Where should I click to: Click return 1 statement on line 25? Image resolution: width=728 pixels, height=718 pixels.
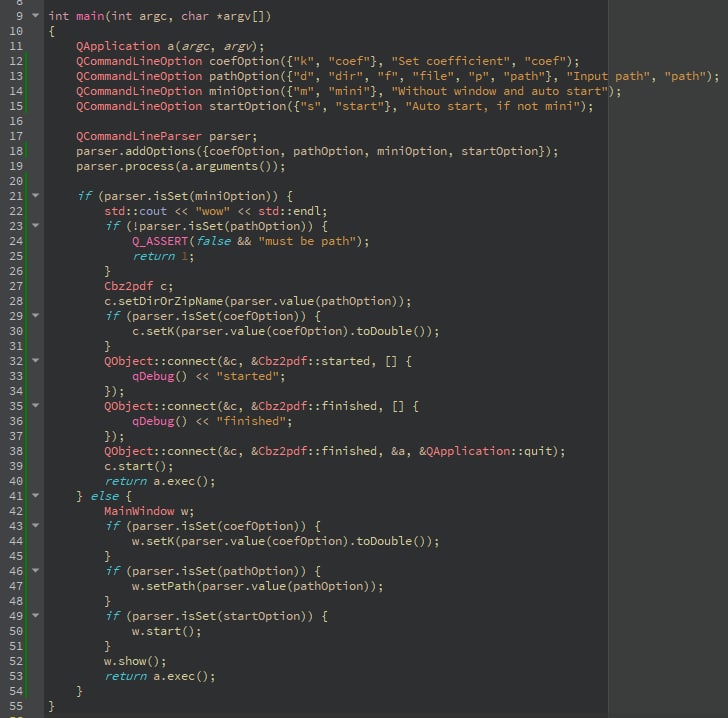(x=163, y=256)
